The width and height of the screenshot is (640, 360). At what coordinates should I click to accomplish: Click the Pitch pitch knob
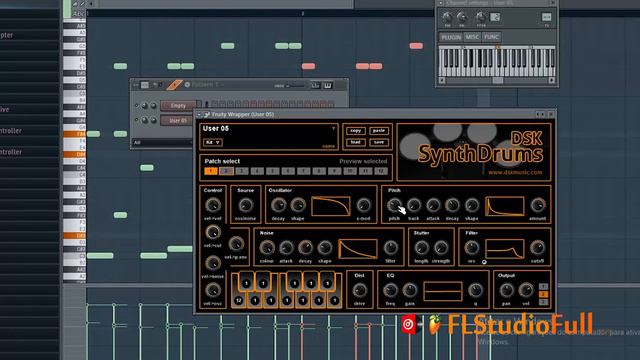click(x=394, y=205)
